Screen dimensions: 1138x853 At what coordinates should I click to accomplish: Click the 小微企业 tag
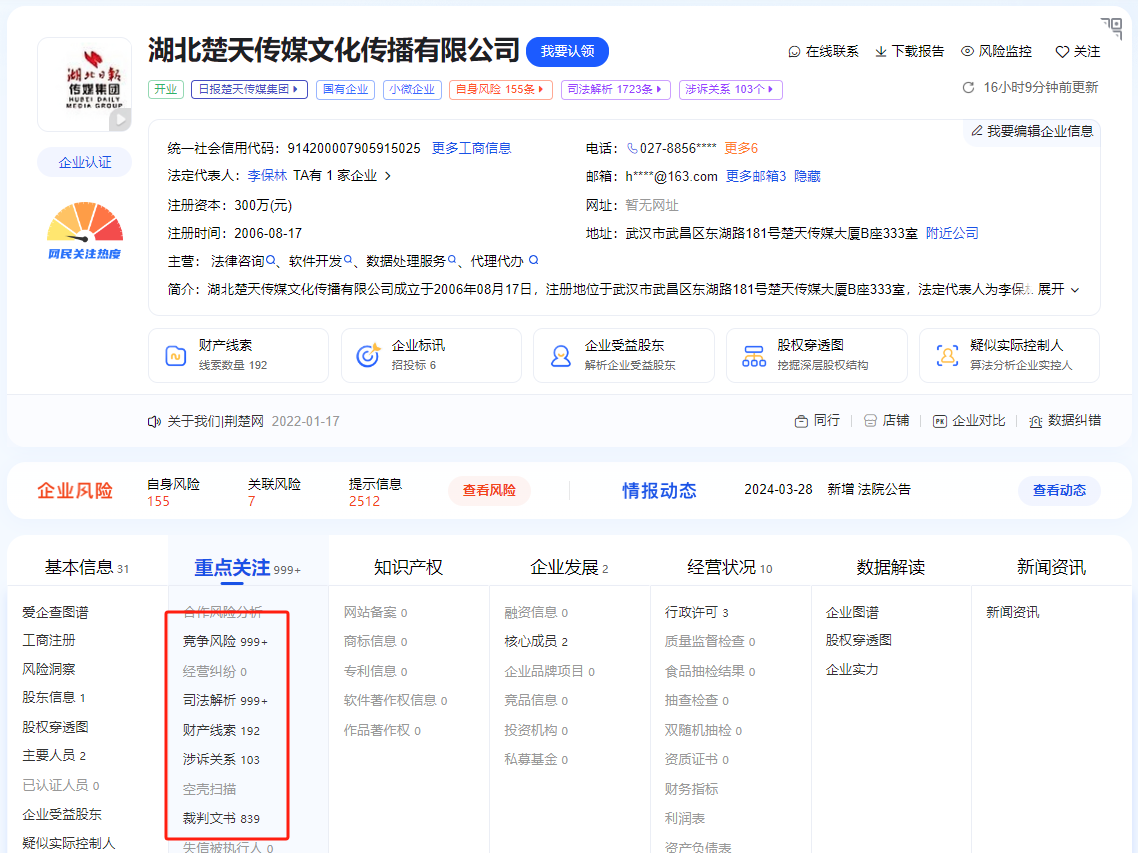coord(412,89)
